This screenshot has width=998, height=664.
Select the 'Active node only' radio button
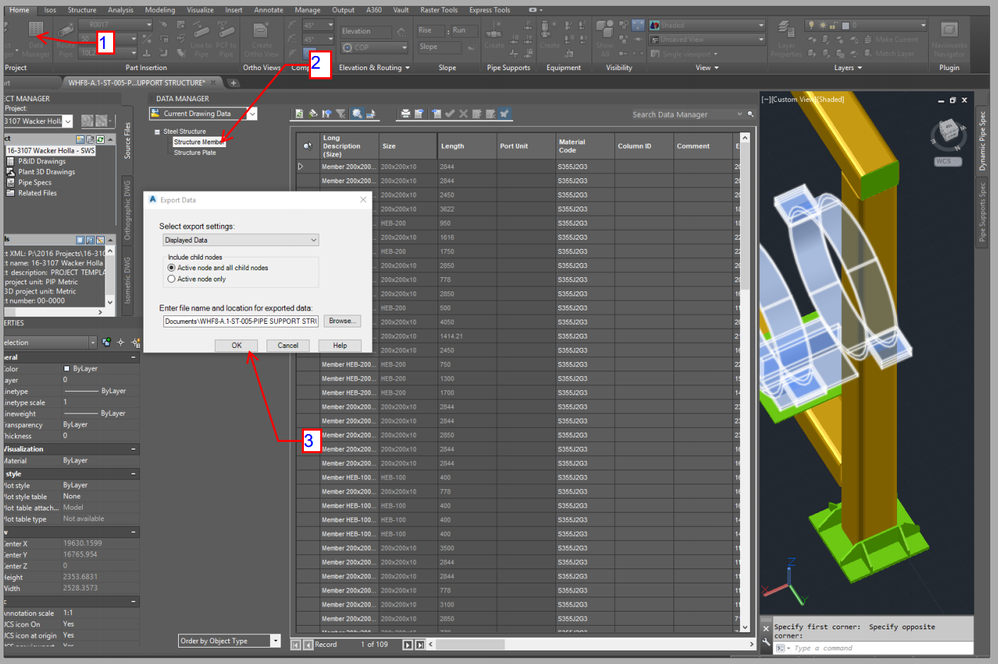[x=171, y=279]
